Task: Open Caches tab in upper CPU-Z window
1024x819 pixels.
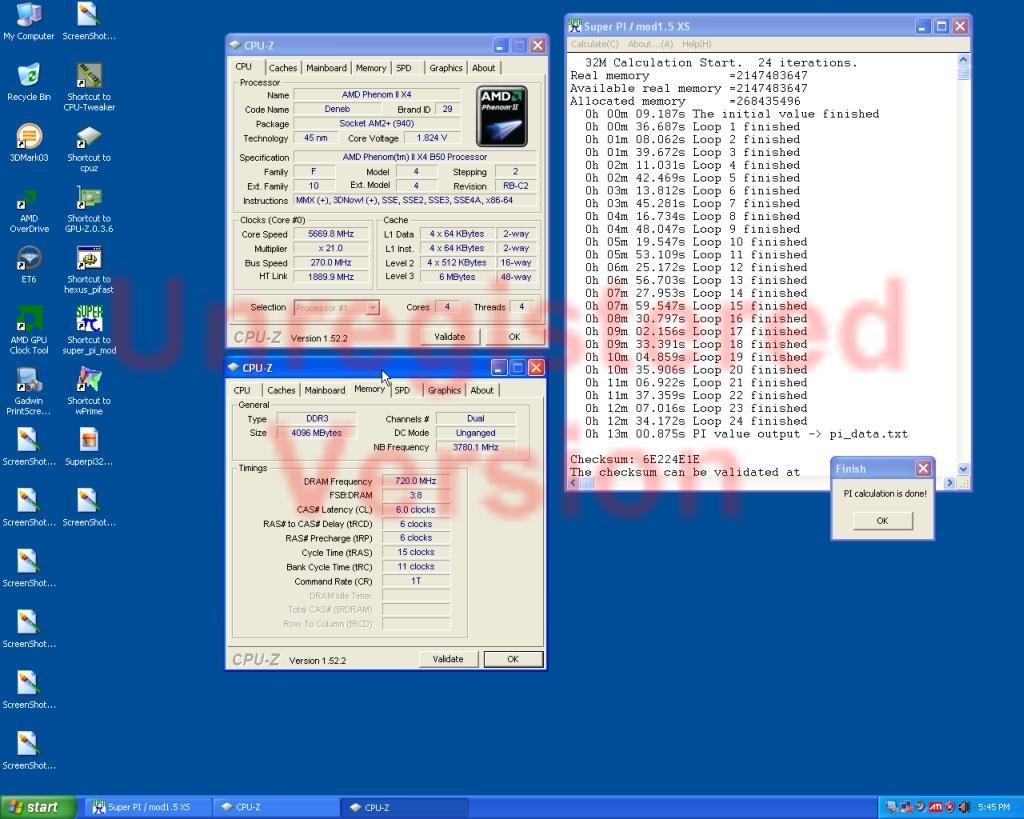Action: [x=283, y=68]
